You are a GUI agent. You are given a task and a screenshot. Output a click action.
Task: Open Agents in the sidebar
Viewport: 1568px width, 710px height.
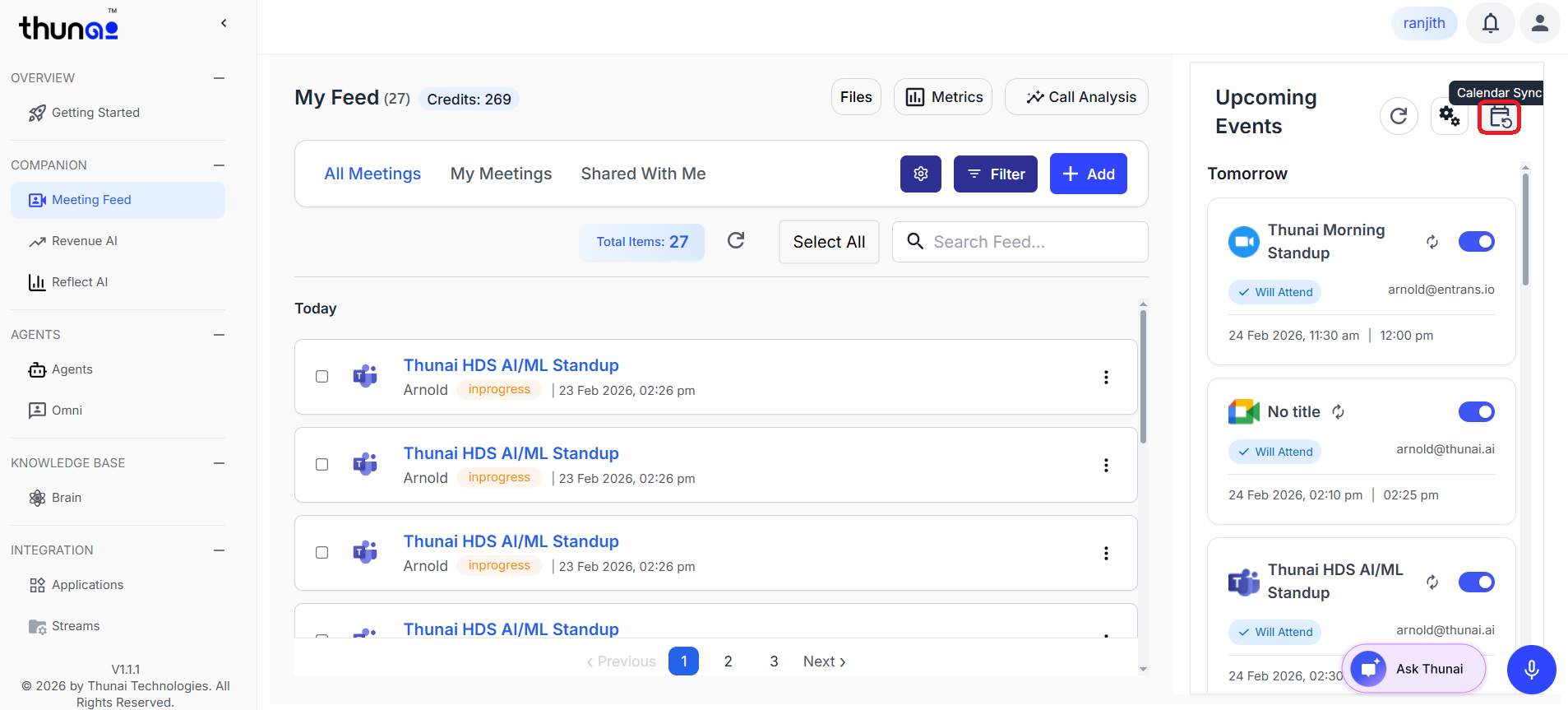pyautogui.click(x=117, y=369)
